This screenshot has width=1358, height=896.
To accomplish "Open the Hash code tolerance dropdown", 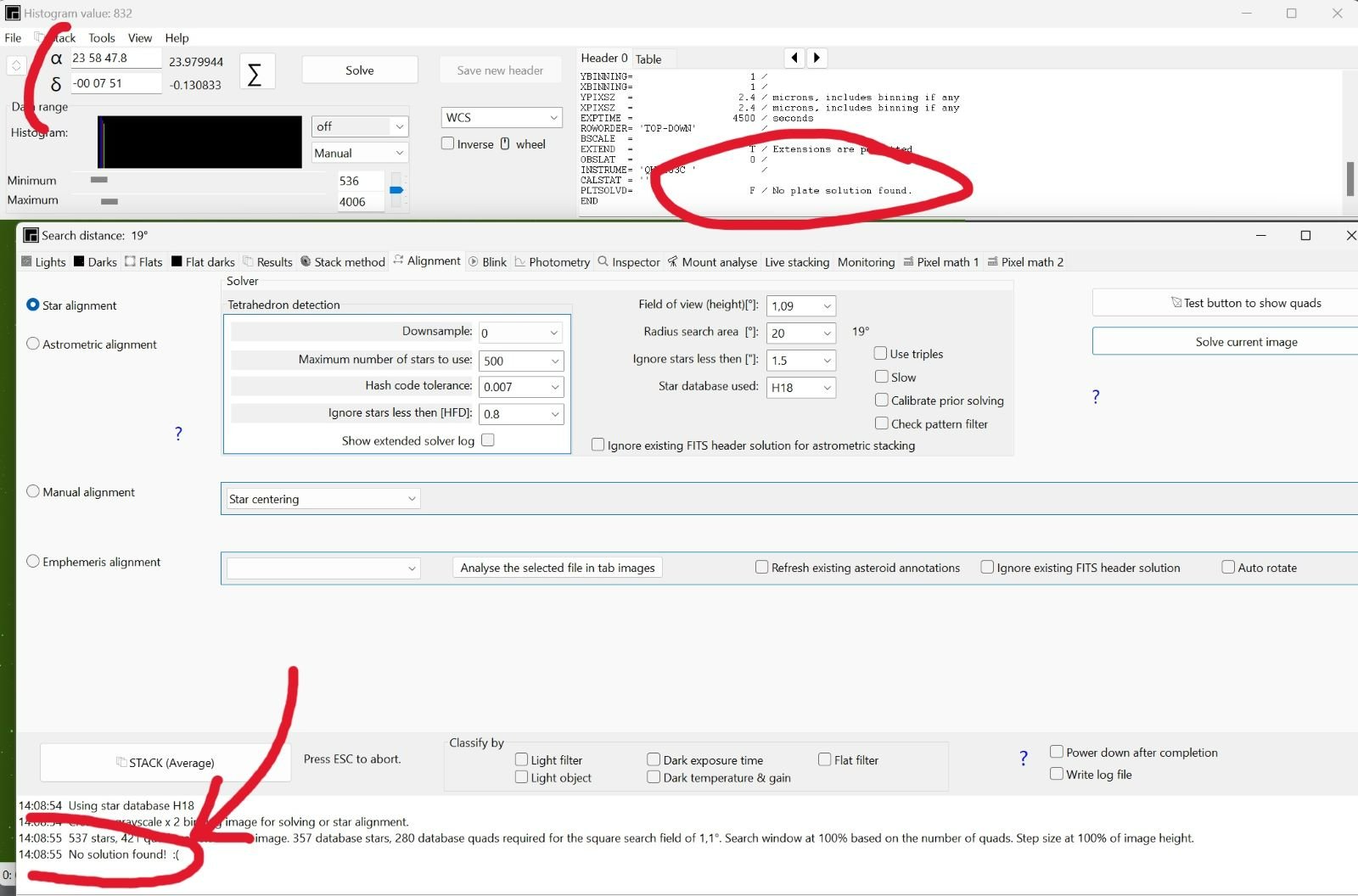I will click(555, 387).
